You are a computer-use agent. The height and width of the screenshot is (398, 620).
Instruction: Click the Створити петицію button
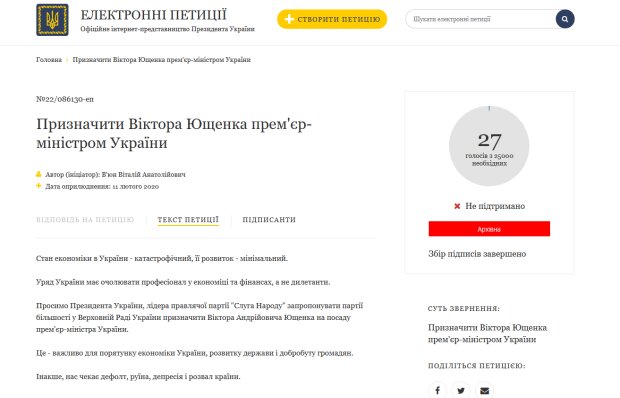click(332, 19)
